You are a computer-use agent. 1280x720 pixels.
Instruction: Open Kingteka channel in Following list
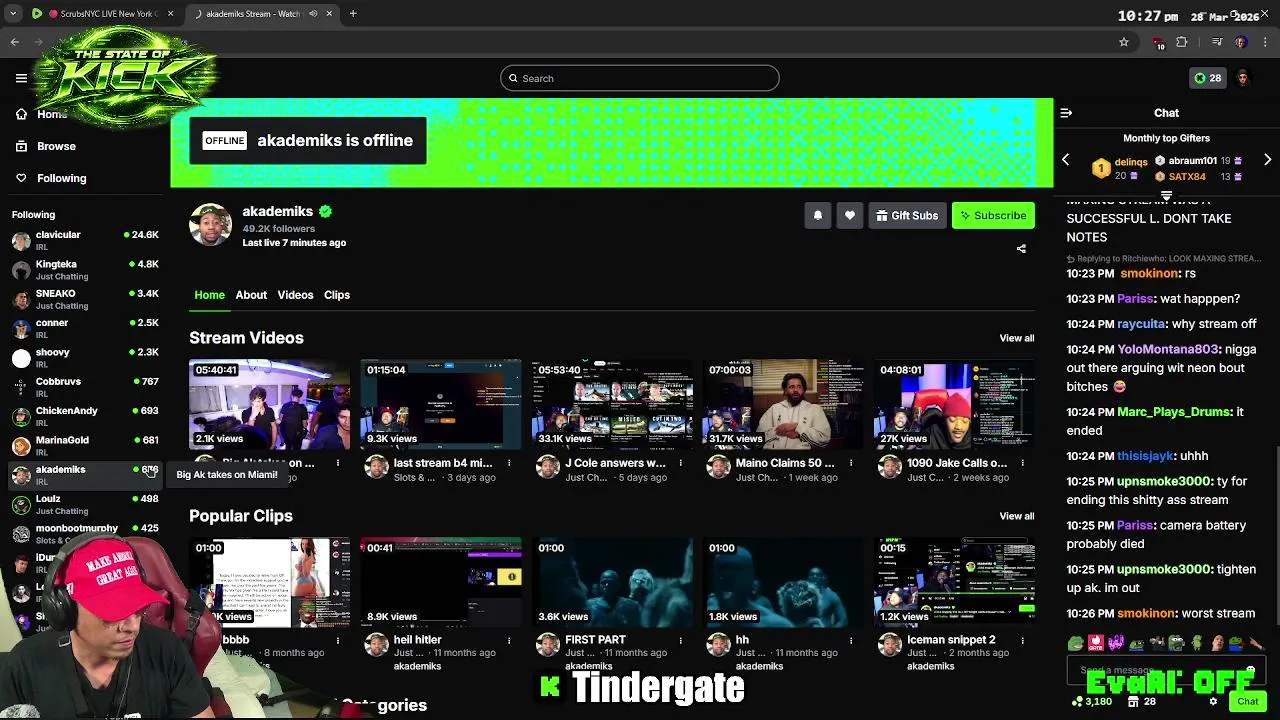(85, 270)
